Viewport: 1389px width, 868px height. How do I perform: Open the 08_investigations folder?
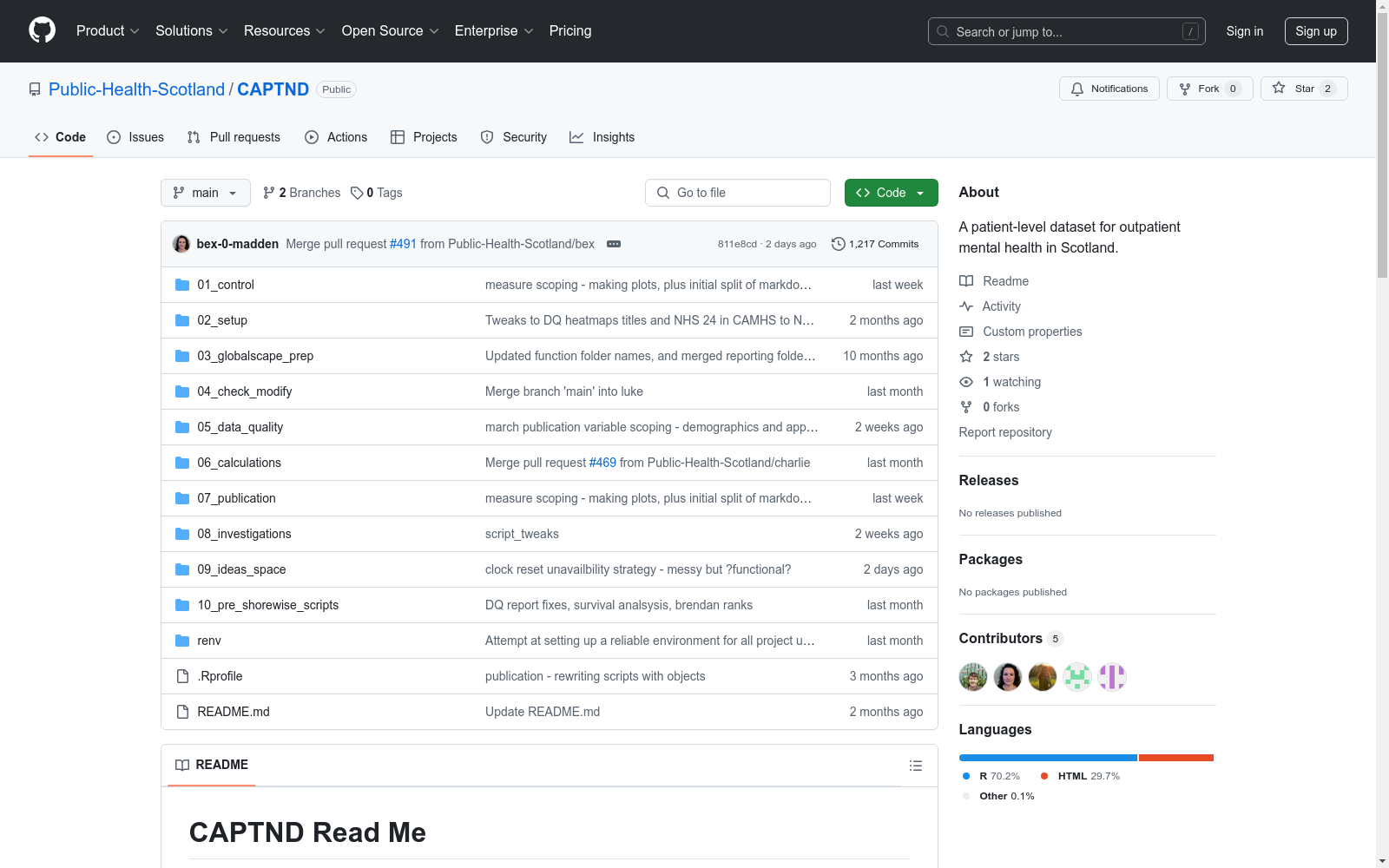coord(244,534)
